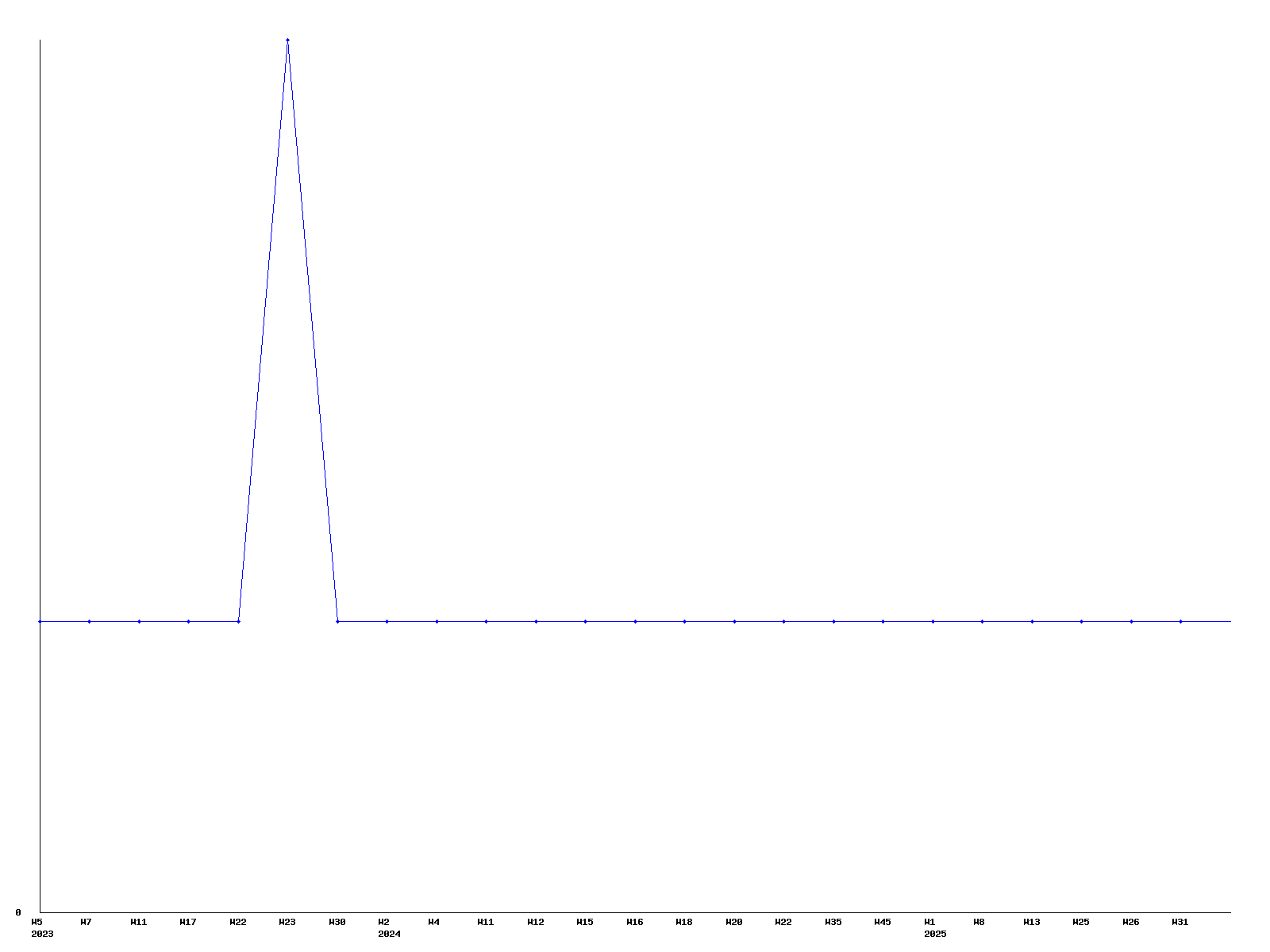Click the data point above W7
This screenshot has width=1270, height=952.
[89, 621]
